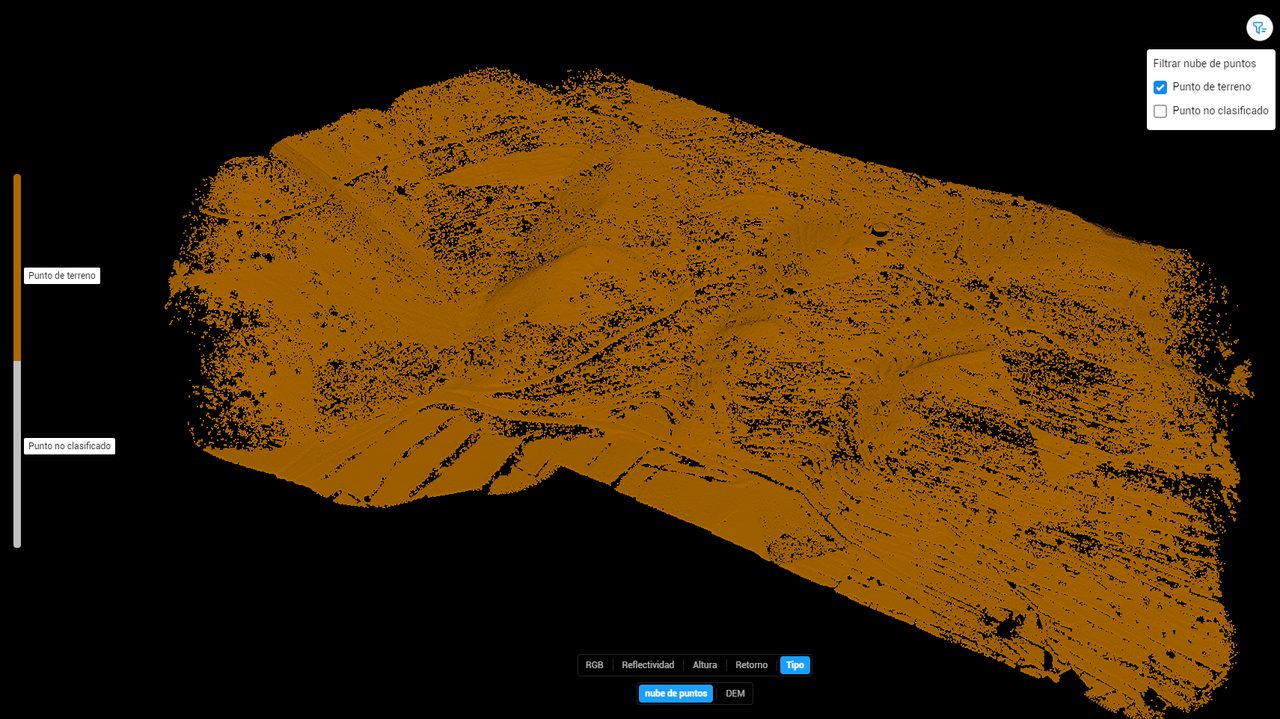Click the gray unclassified segment of legend bar
Viewport: 1280px width, 719px height.
[17, 454]
